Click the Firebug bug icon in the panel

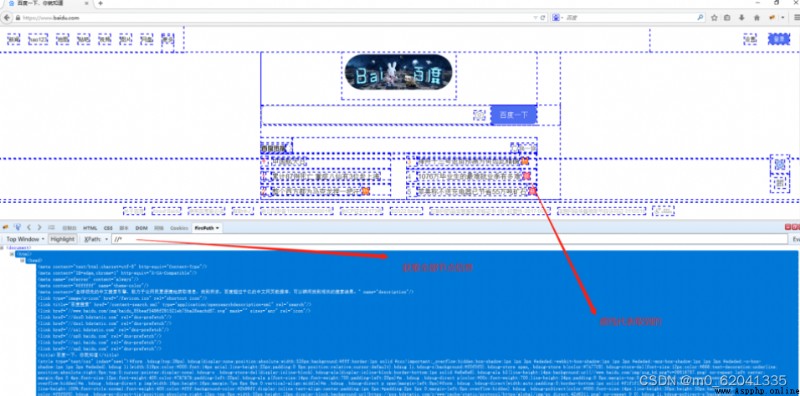6,228
